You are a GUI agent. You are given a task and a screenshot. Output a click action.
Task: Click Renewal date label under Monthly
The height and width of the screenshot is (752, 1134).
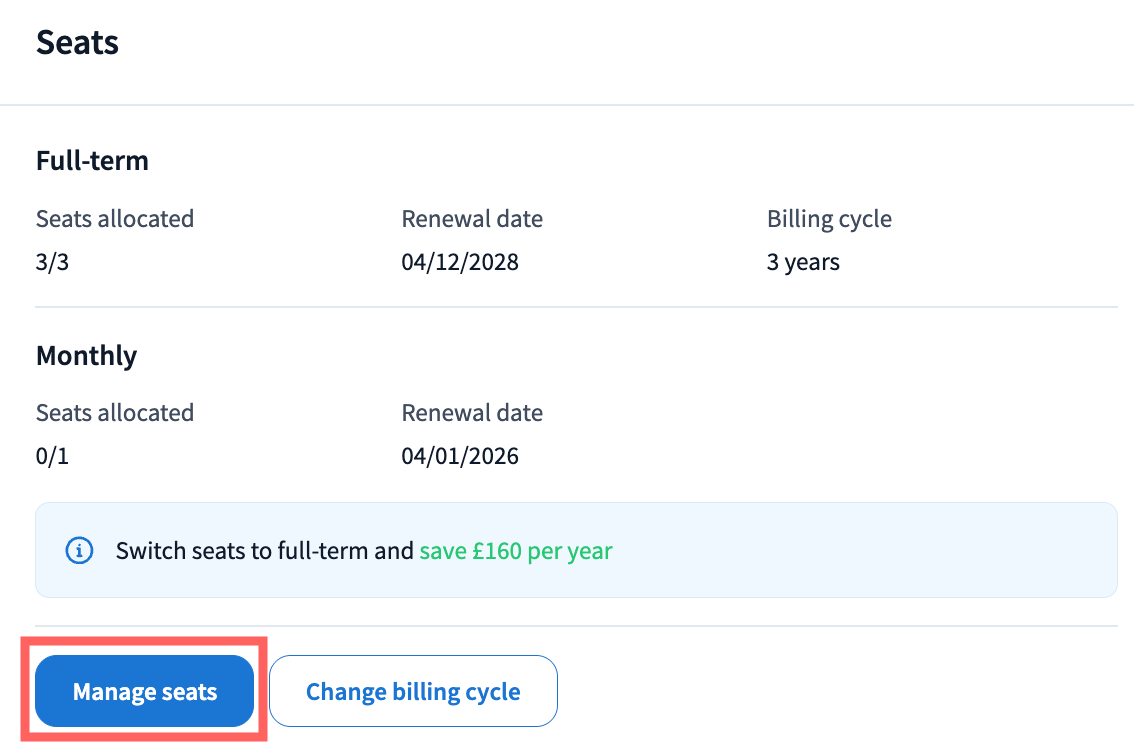[472, 412]
